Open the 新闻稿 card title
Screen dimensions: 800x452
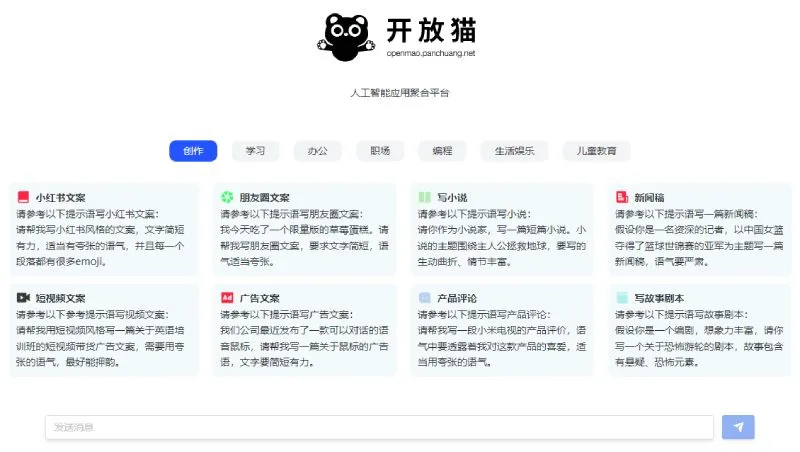tap(649, 197)
